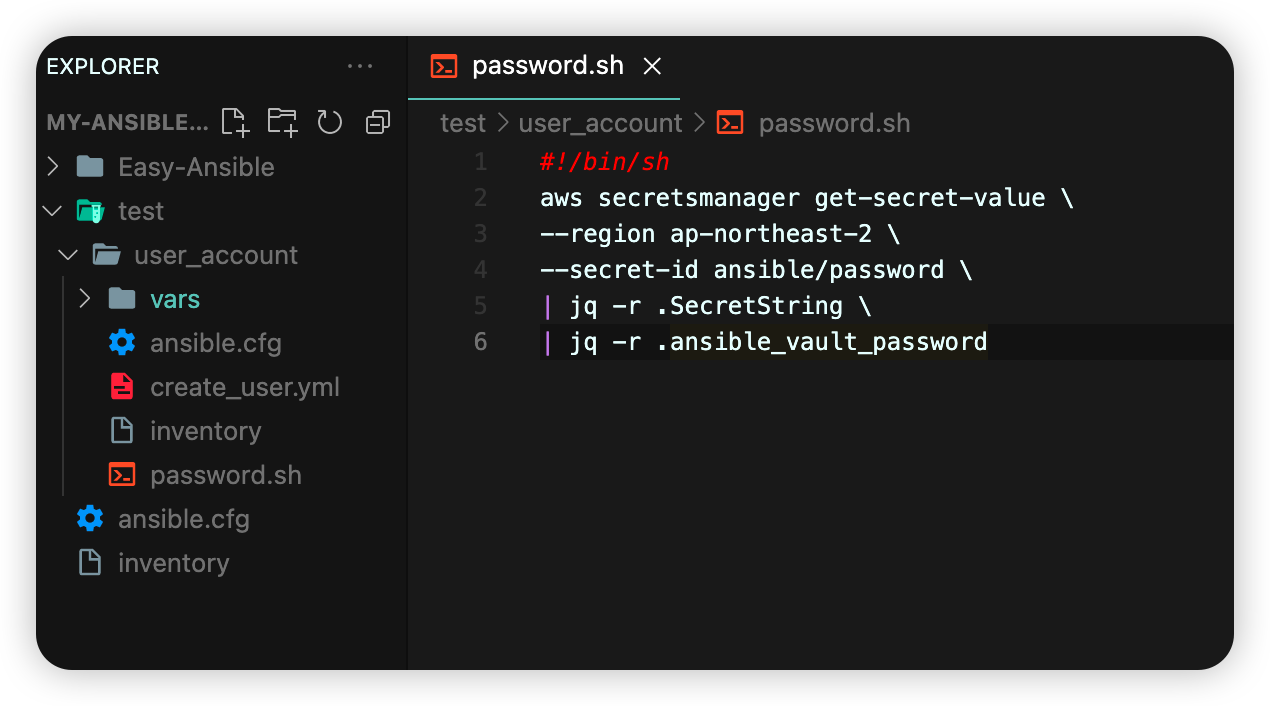Select the test folder row
The width and height of the screenshot is (1270, 706).
(222, 210)
